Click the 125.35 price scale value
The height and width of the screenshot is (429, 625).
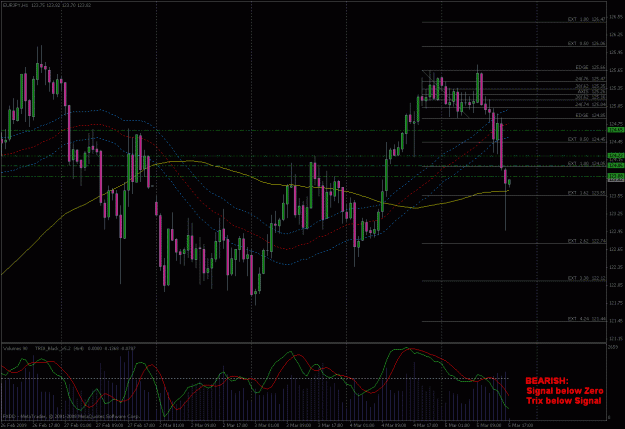click(x=616, y=88)
